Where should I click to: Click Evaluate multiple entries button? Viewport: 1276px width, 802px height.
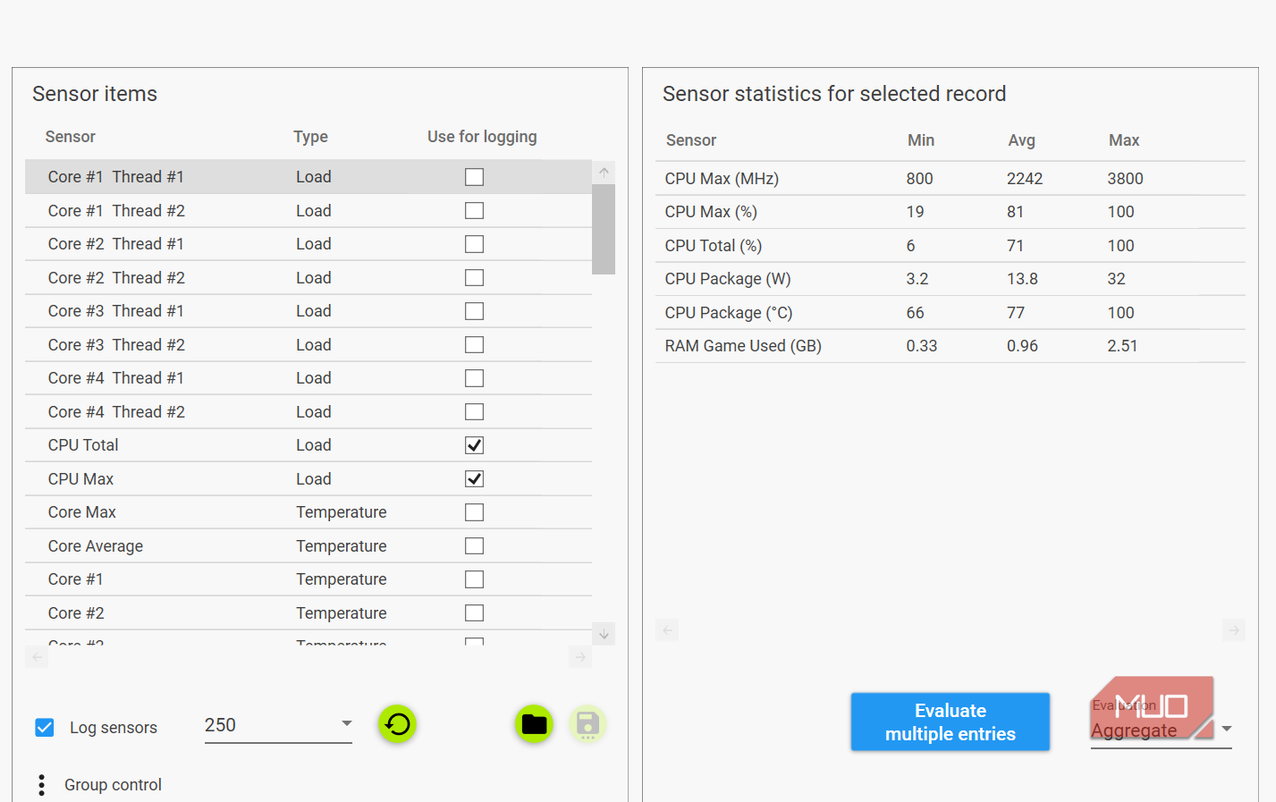[950, 722]
